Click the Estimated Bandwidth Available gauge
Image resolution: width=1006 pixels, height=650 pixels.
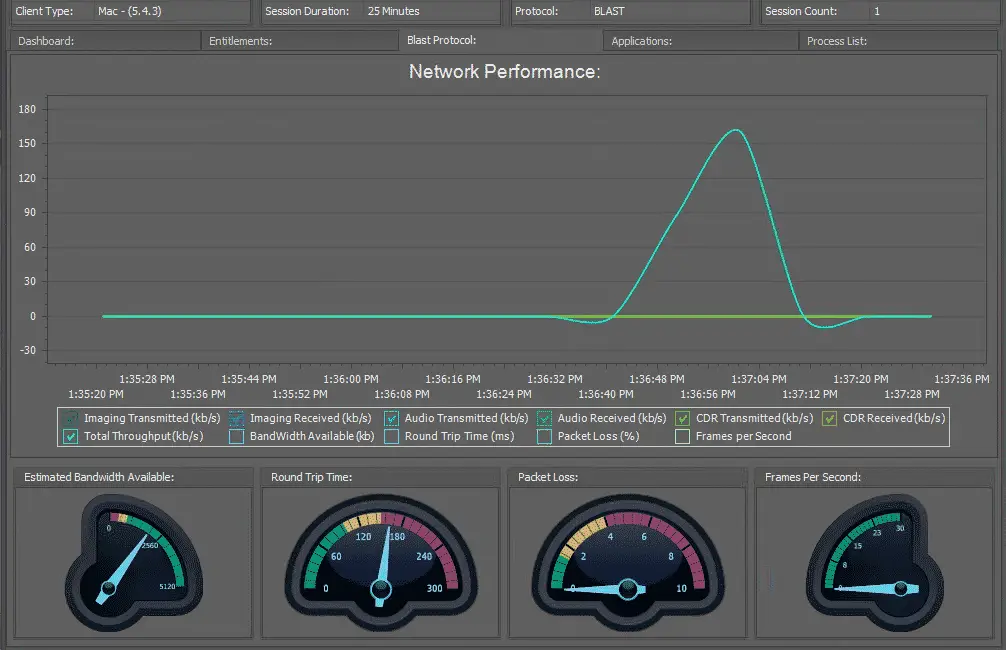pos(133,562)
